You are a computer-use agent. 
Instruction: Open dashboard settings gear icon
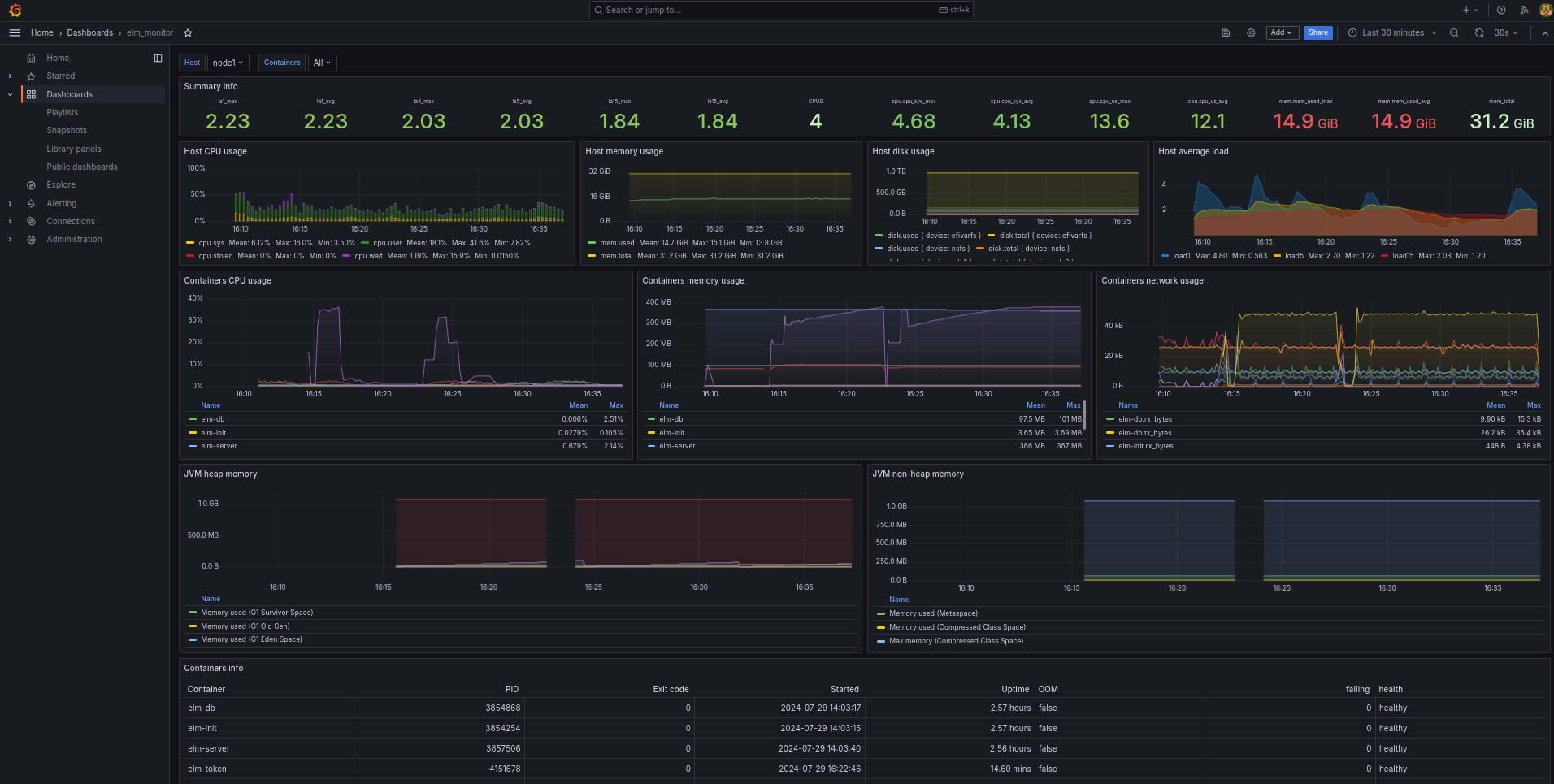coord(1251,33)
